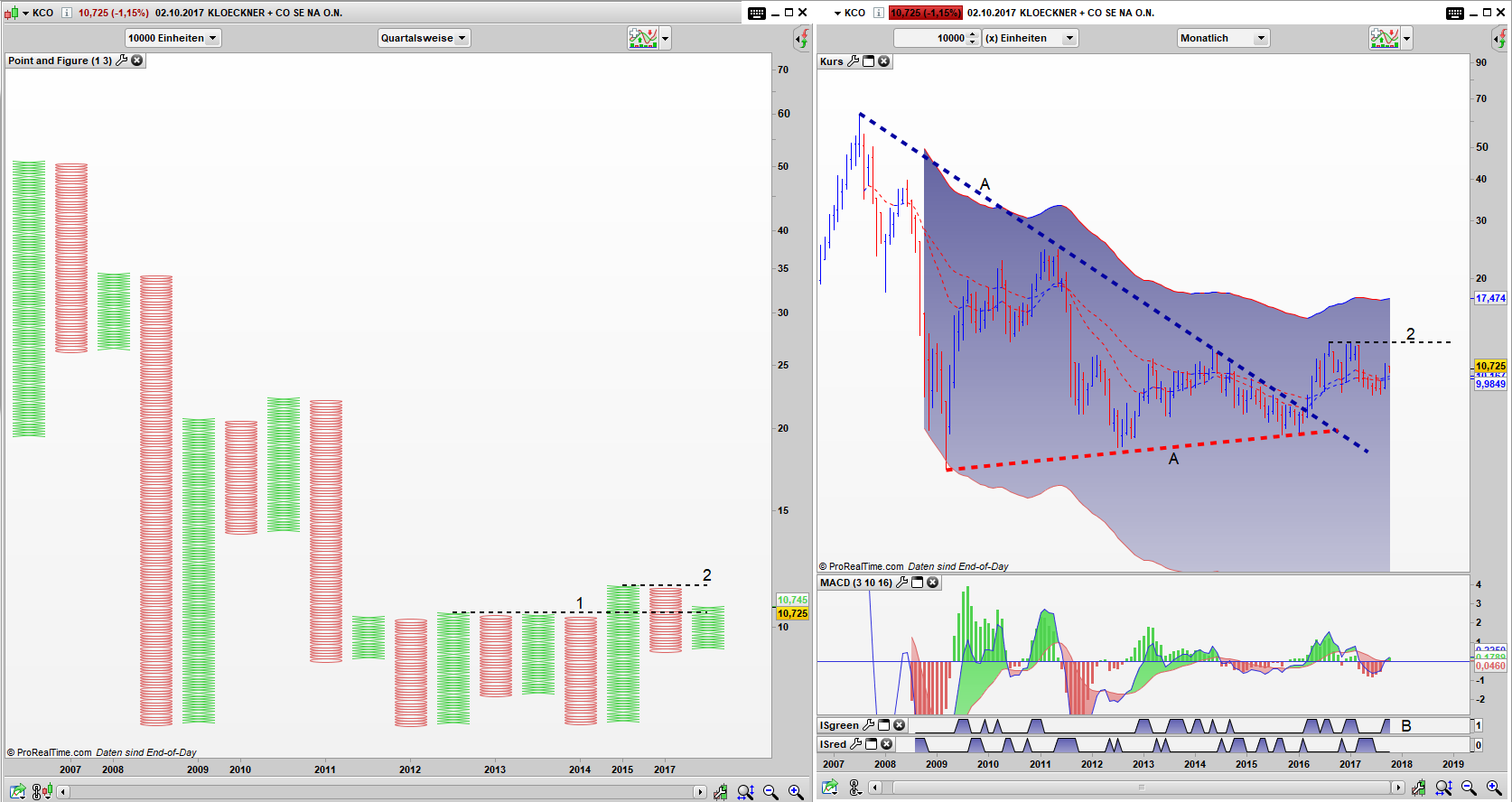Zoom in on the right chart

click(x=1494, y=788)
